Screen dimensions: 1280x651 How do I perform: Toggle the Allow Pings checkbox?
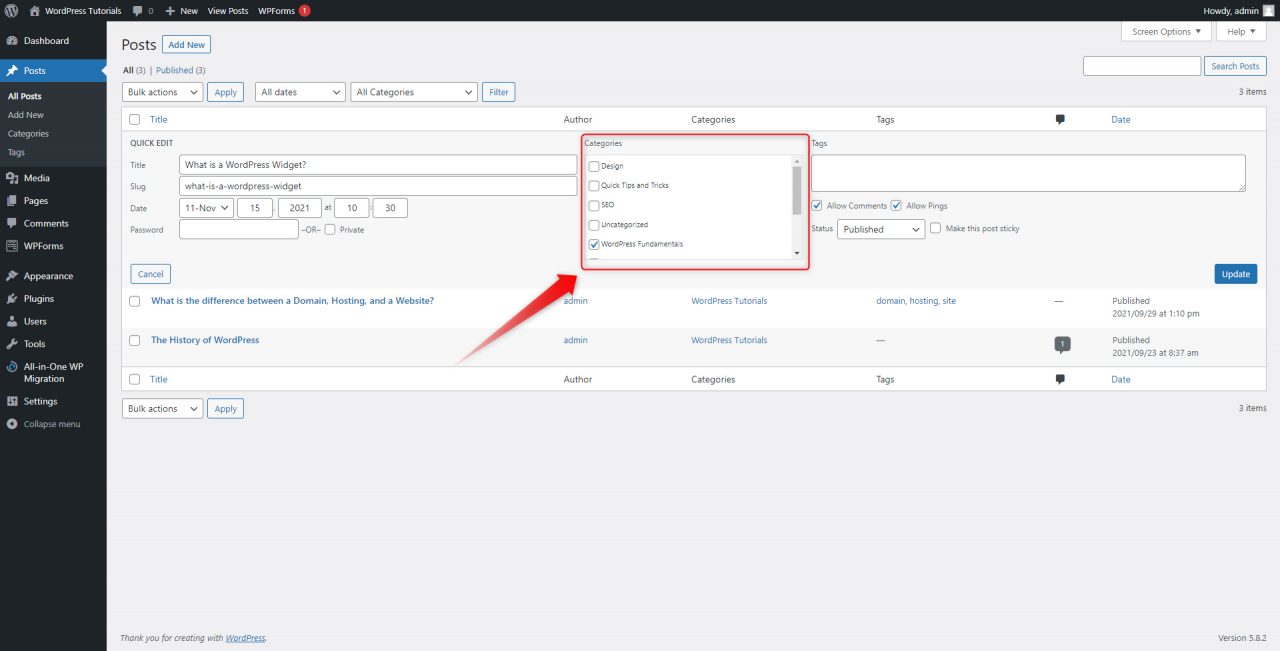click(896, 206)
